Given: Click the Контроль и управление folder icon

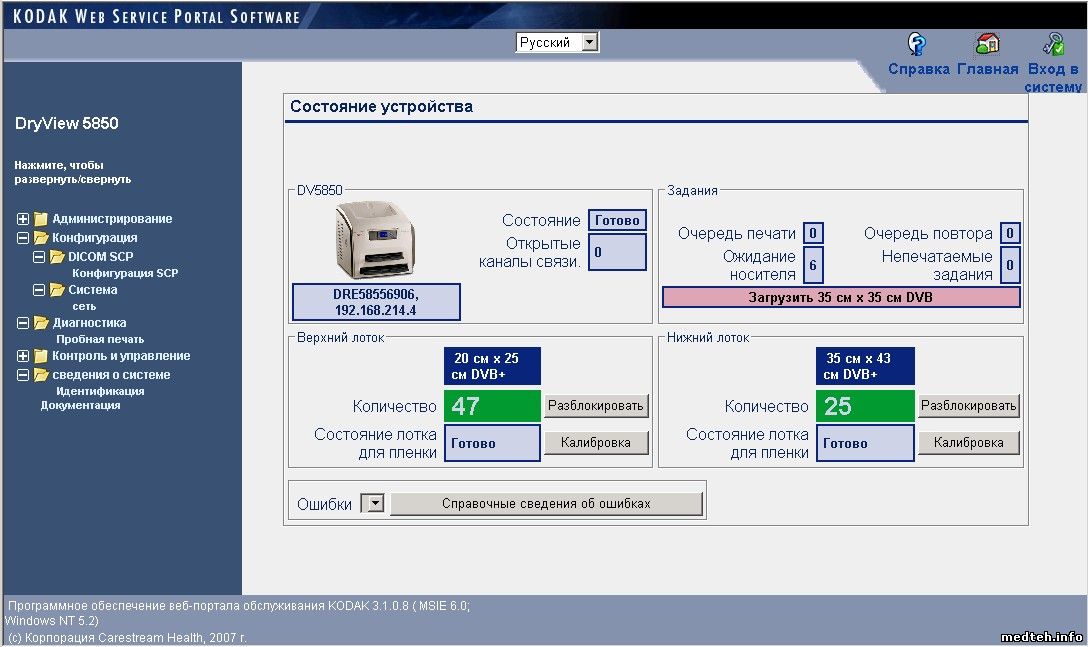Looking at the screenshot, I should [x=41, y=356].
